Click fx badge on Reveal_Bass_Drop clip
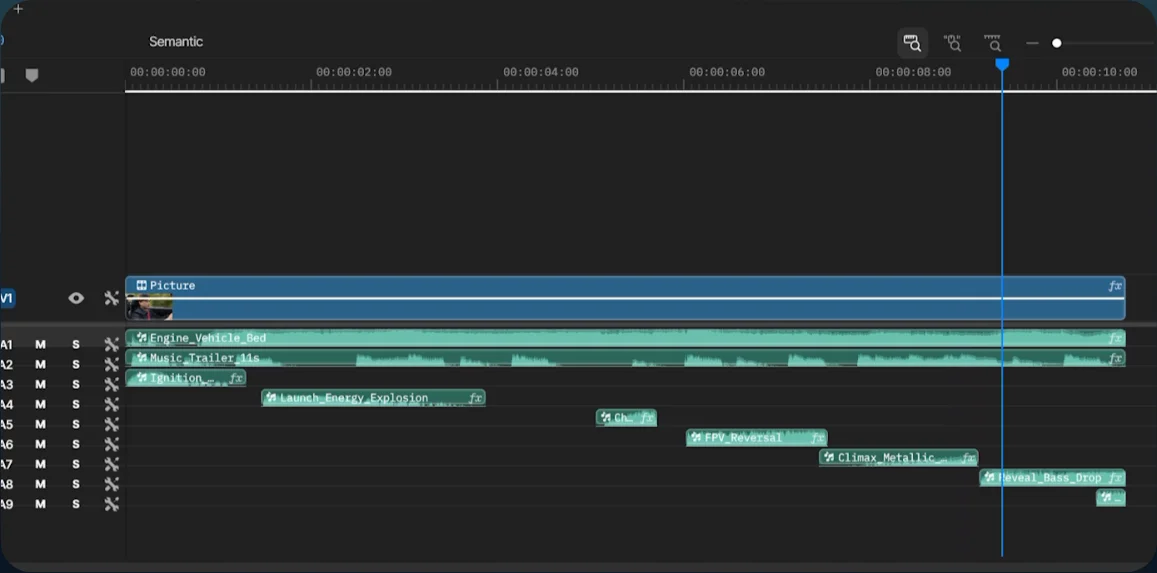 tap(1116, 478)
